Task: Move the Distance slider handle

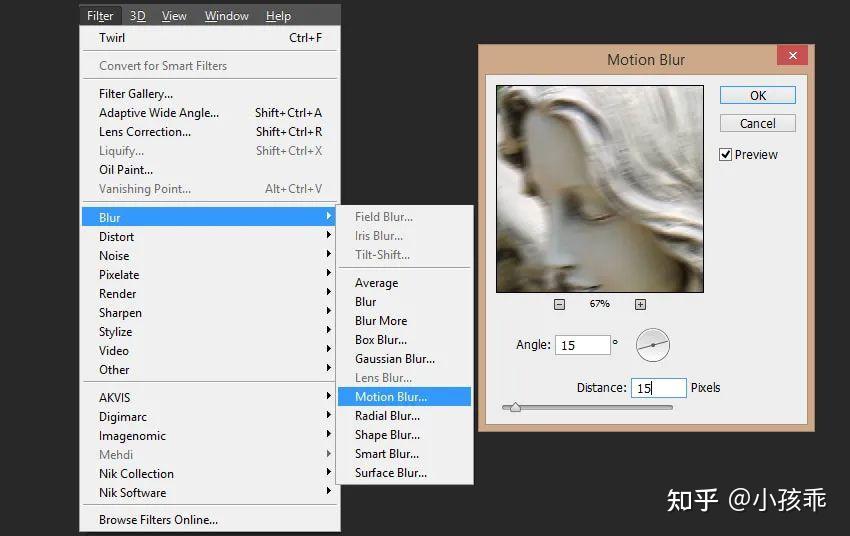Action: point(515,407)
